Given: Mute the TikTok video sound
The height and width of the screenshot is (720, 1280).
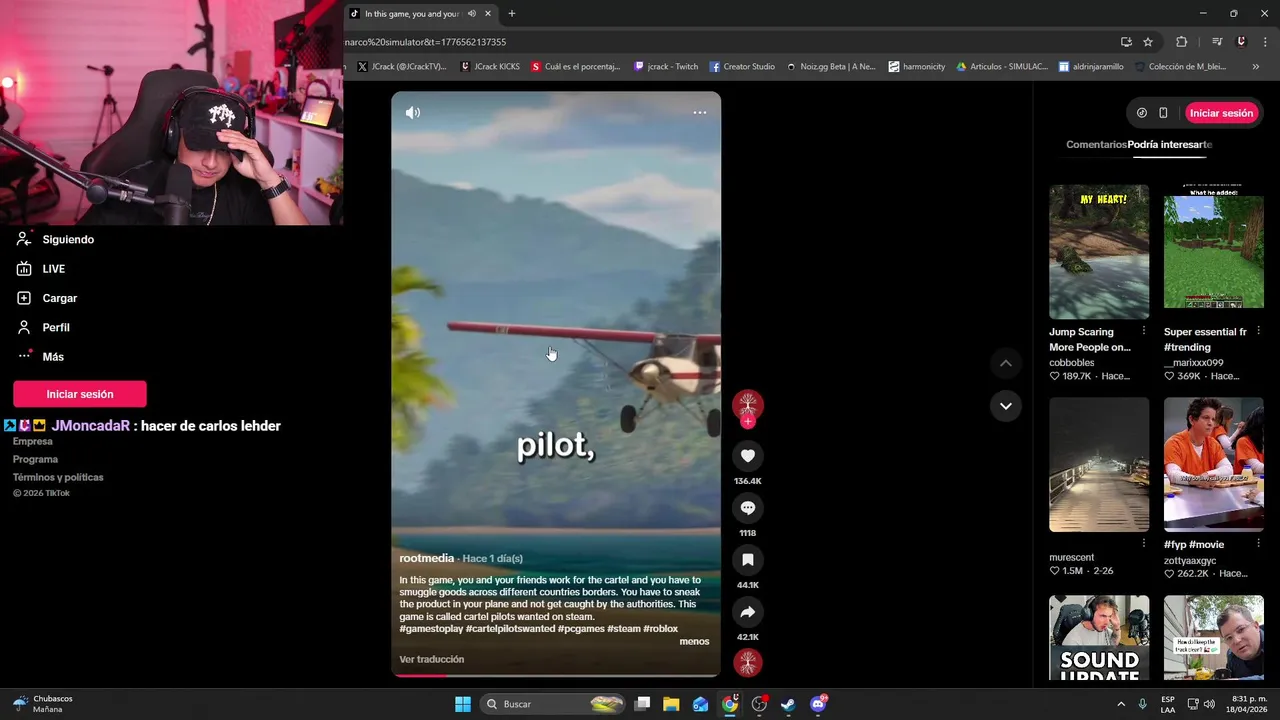Looking at the screenshot, I should 413,113.
